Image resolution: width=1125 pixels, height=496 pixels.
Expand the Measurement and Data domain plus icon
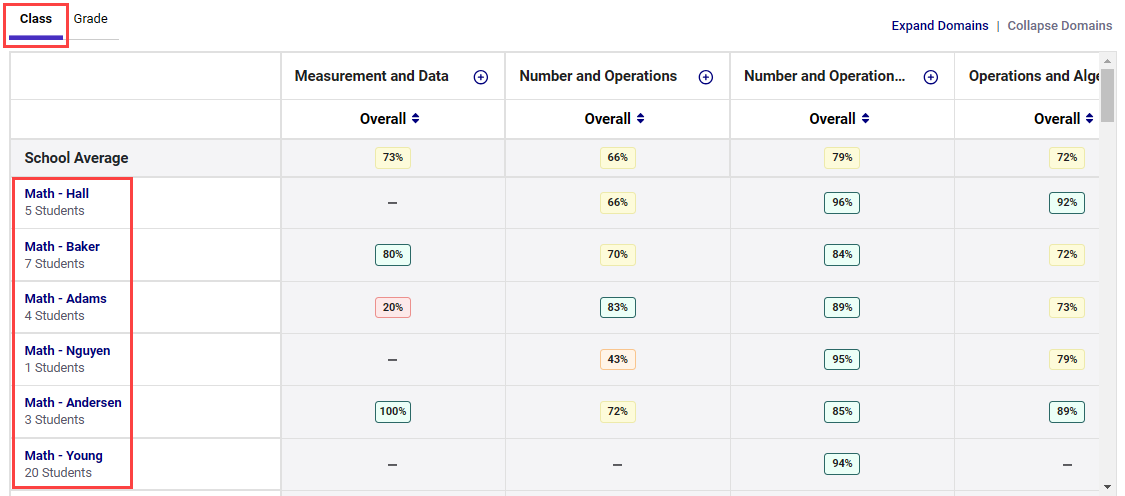click(481, 77)
